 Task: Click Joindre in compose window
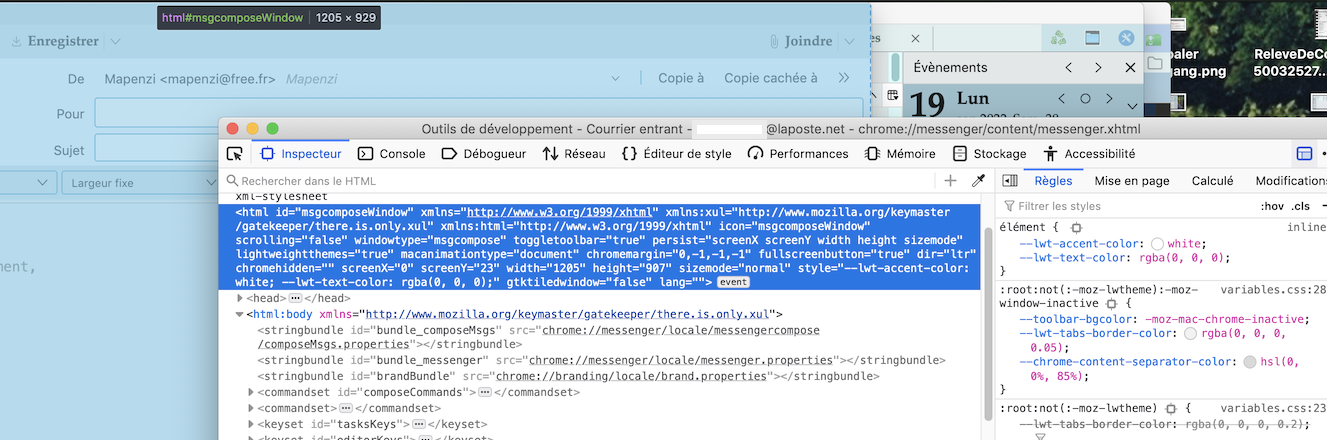click(800, 41)
